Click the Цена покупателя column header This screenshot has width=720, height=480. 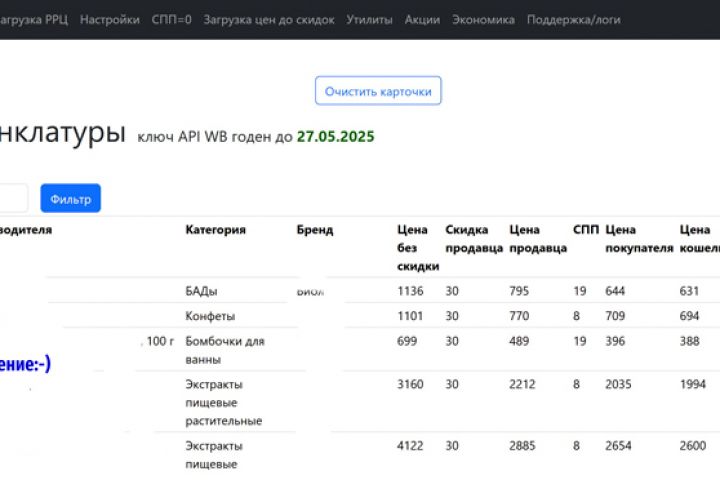pyautogui.click(x=638, y=238)
